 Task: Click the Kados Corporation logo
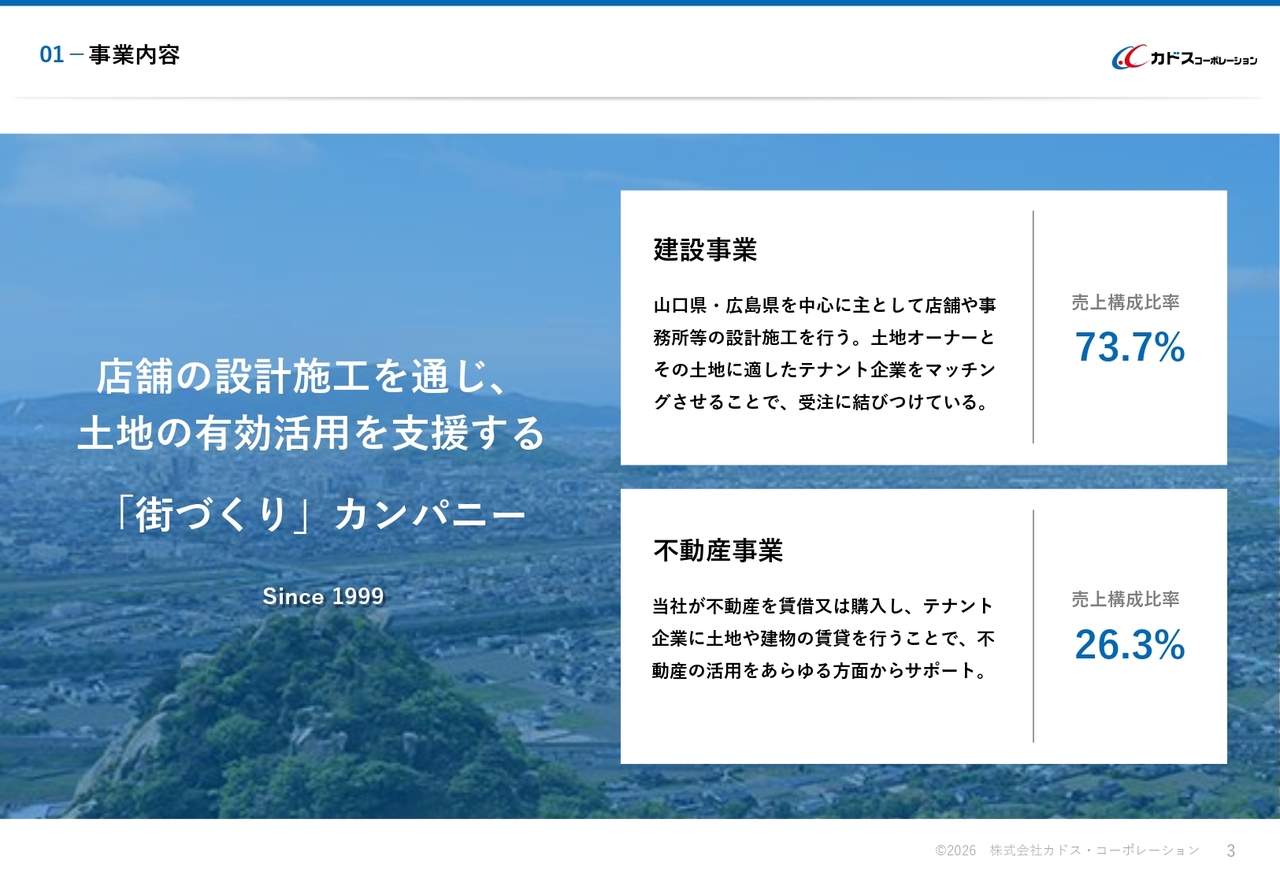[1184, 58]
